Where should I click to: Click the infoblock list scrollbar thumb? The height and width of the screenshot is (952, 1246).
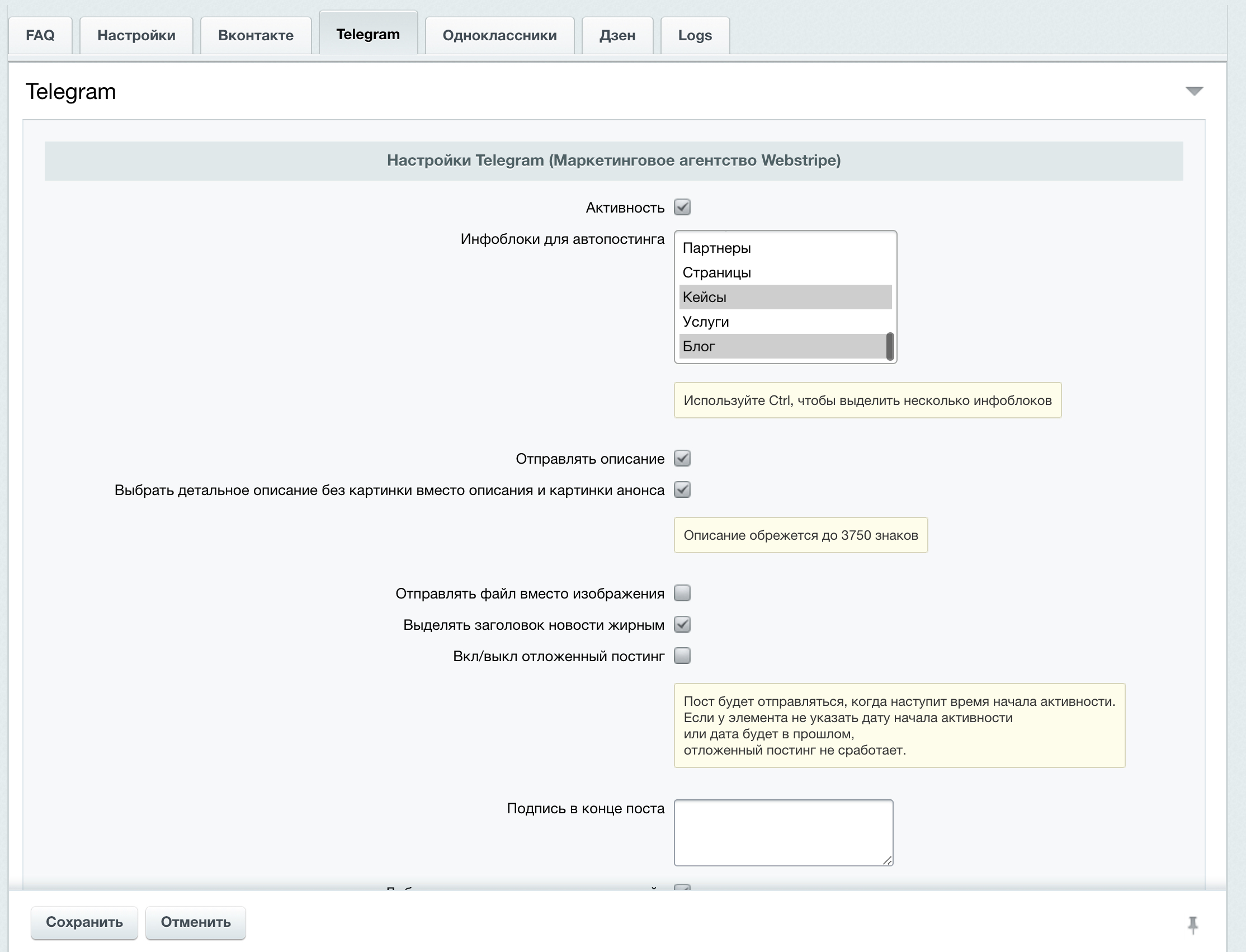[x=890, y=346]
